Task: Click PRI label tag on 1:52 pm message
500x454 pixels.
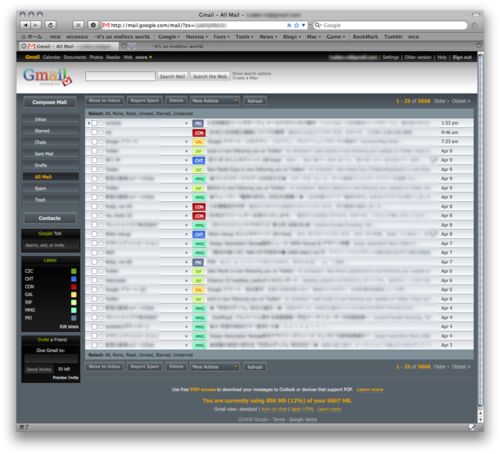Action: [198, 123]
